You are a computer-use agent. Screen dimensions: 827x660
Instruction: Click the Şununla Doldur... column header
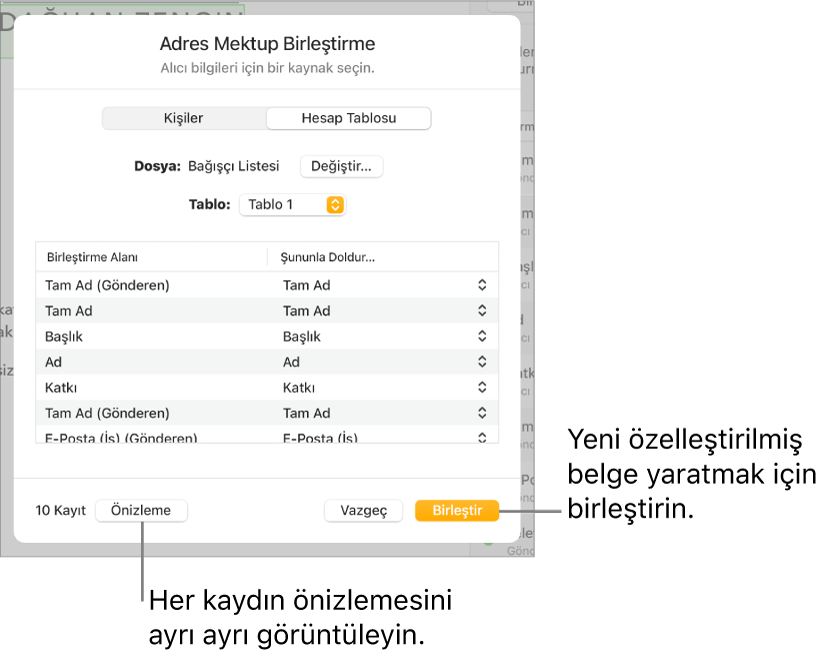(328, 257)
